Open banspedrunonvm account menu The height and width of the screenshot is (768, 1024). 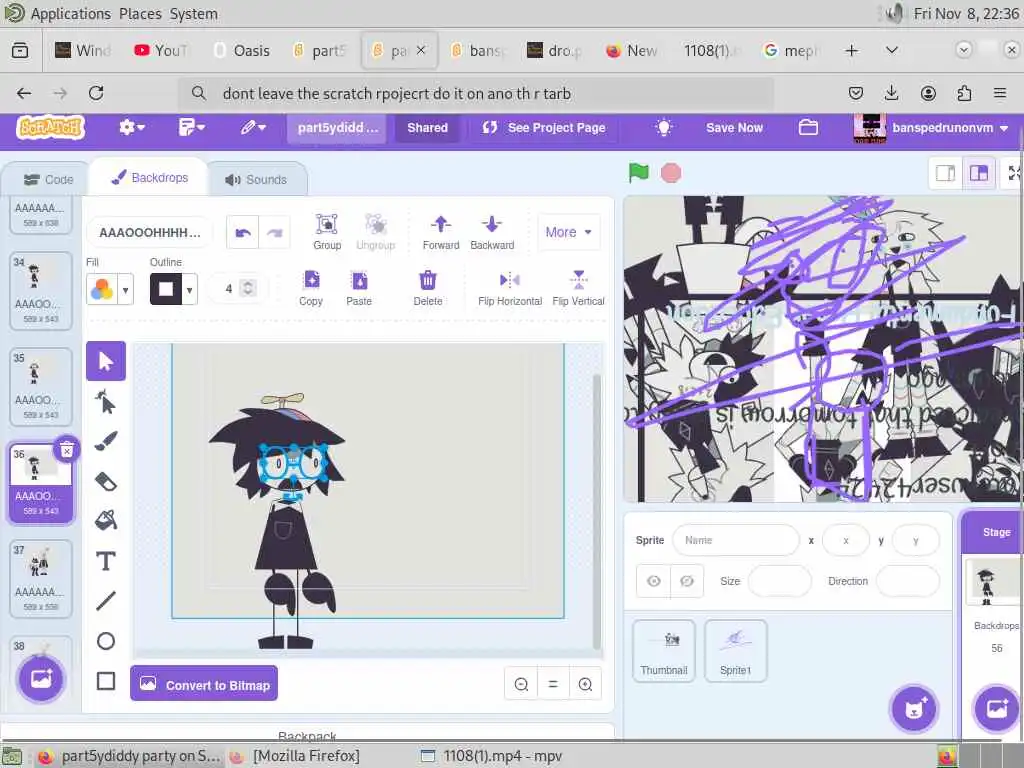point(932,128)
